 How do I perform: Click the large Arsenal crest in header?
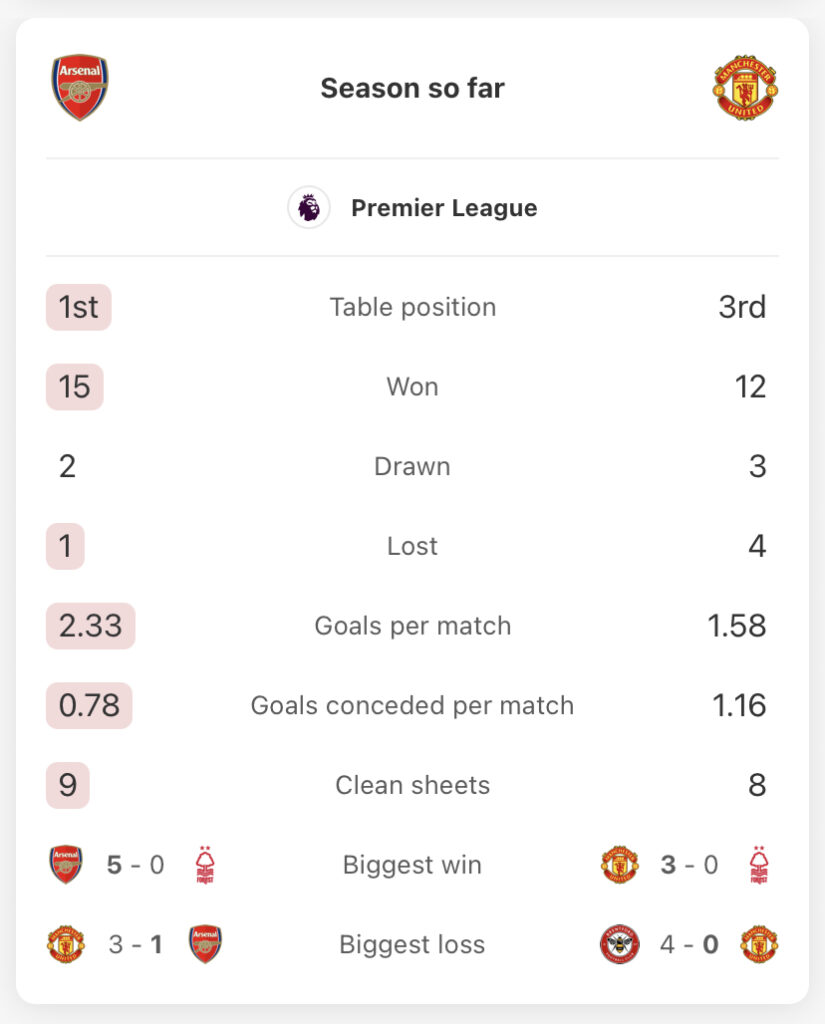pos(80,88)
